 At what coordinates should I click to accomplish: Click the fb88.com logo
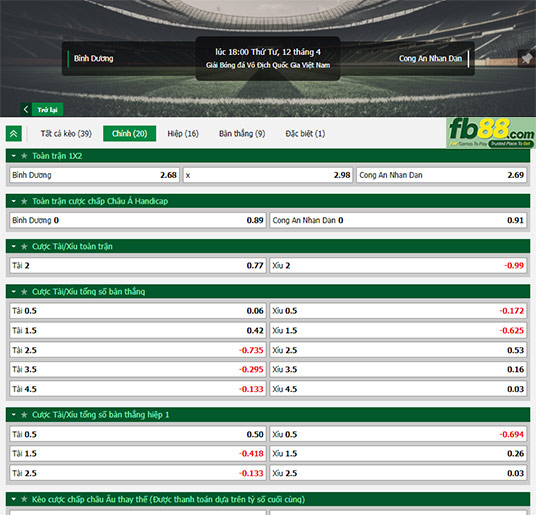point(491,133)
